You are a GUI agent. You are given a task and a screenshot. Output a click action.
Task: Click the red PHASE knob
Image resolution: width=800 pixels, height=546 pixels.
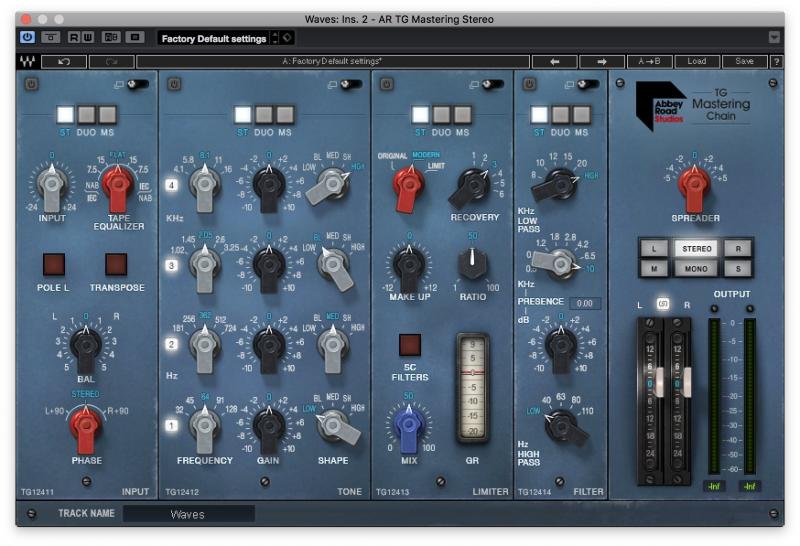(86, 428)
